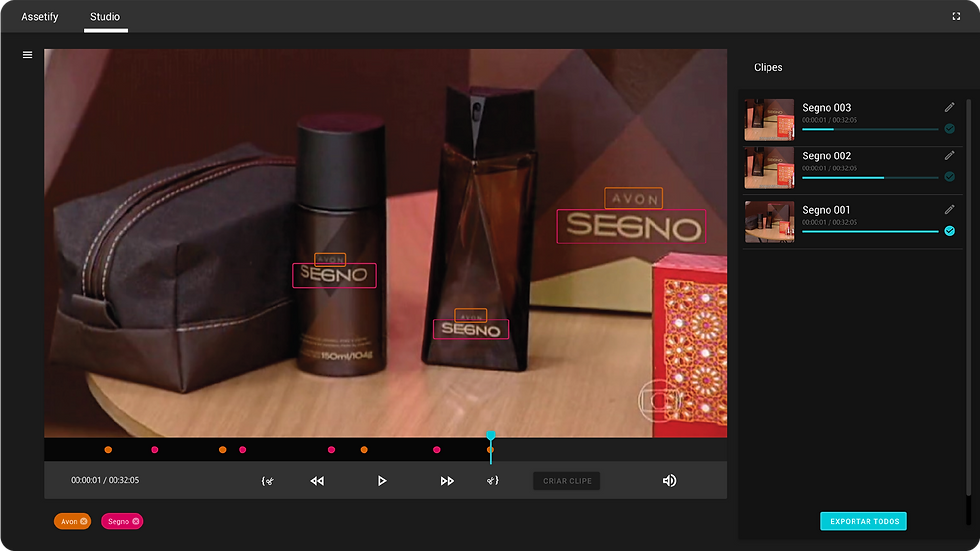The image size is (980, 551).
Task: Select the Segno 001 clip title
Action: (x=826, y=210)
